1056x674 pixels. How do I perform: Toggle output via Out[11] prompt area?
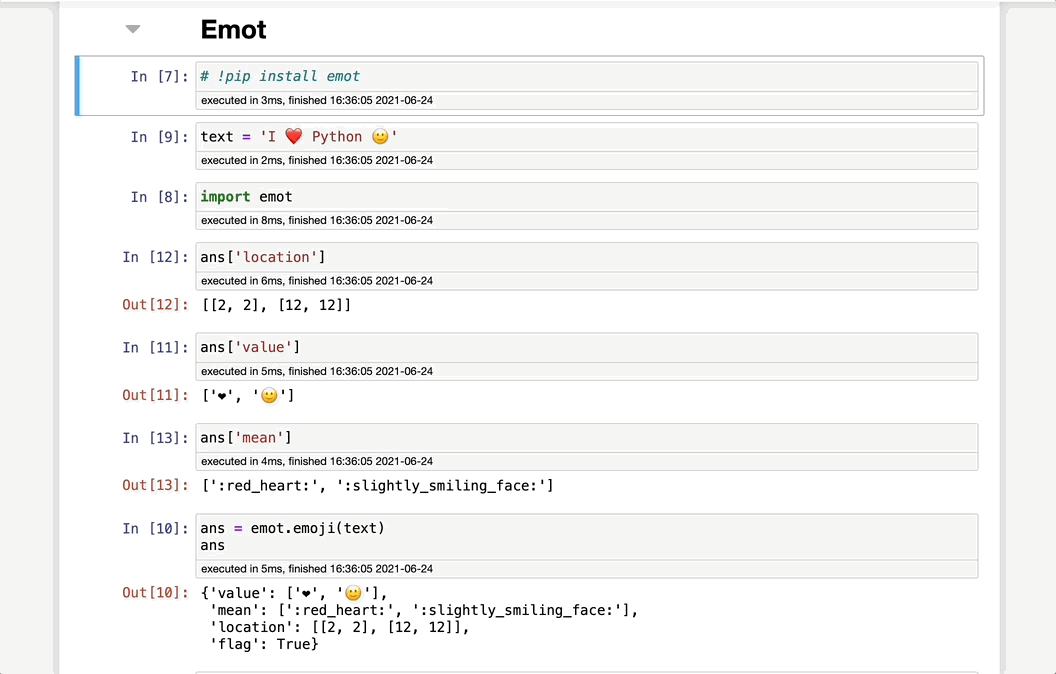(155, 395)
